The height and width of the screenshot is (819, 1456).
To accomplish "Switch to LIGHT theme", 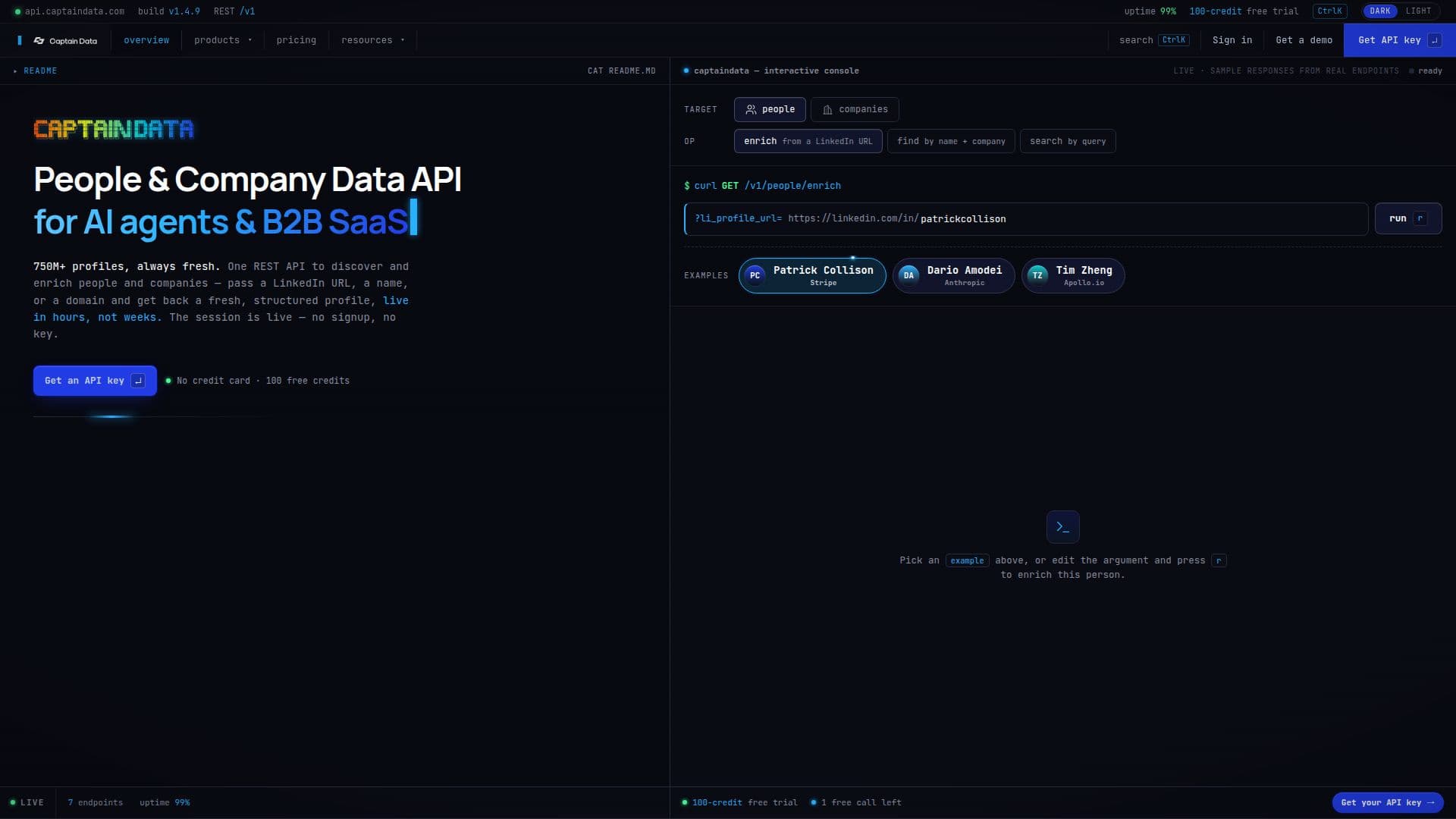I will pos(1418,11).
